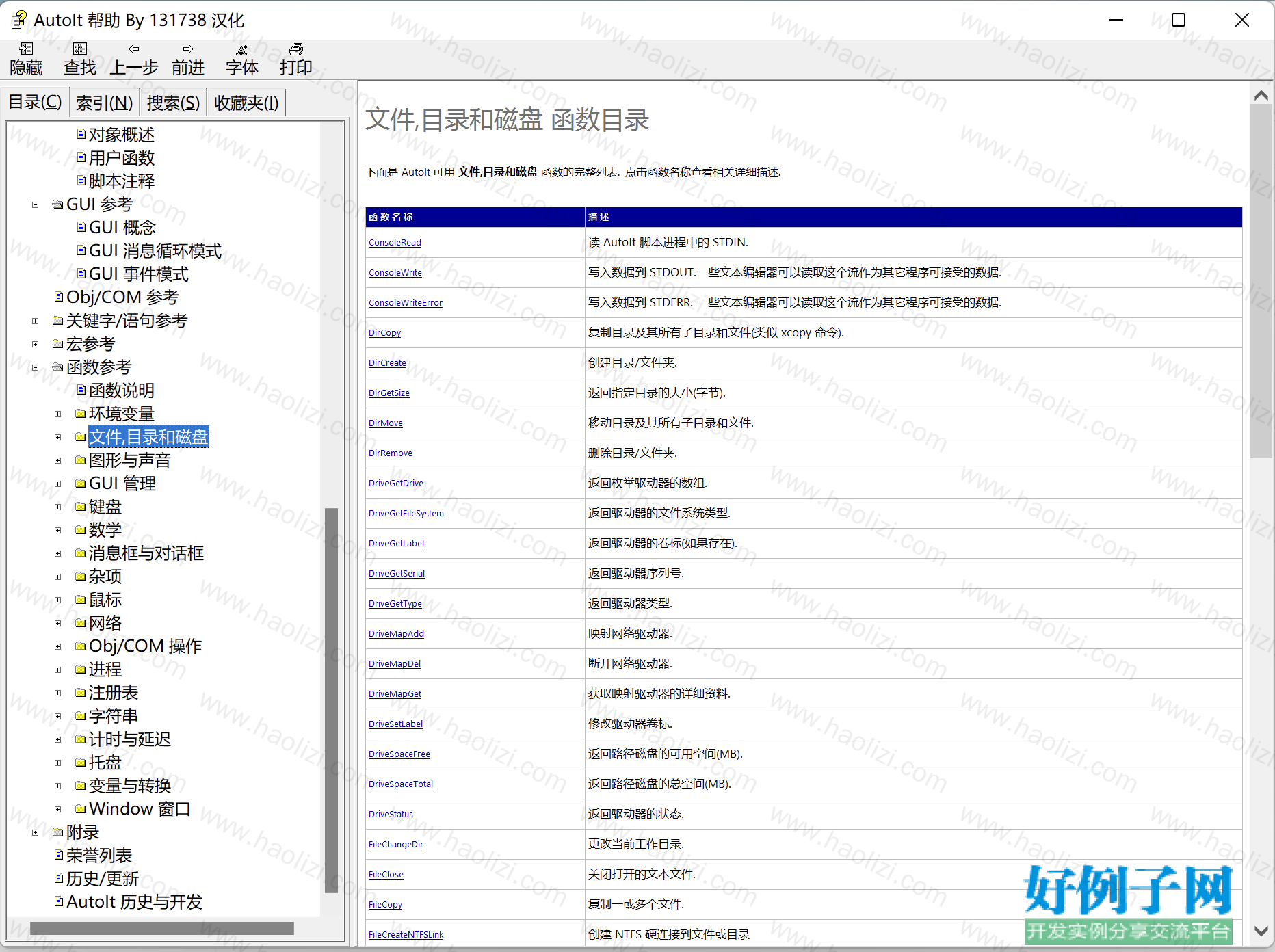Switch to the 搜索(S) tab
Viewport: 1275px width, 952px height.
tap(173, 103)
